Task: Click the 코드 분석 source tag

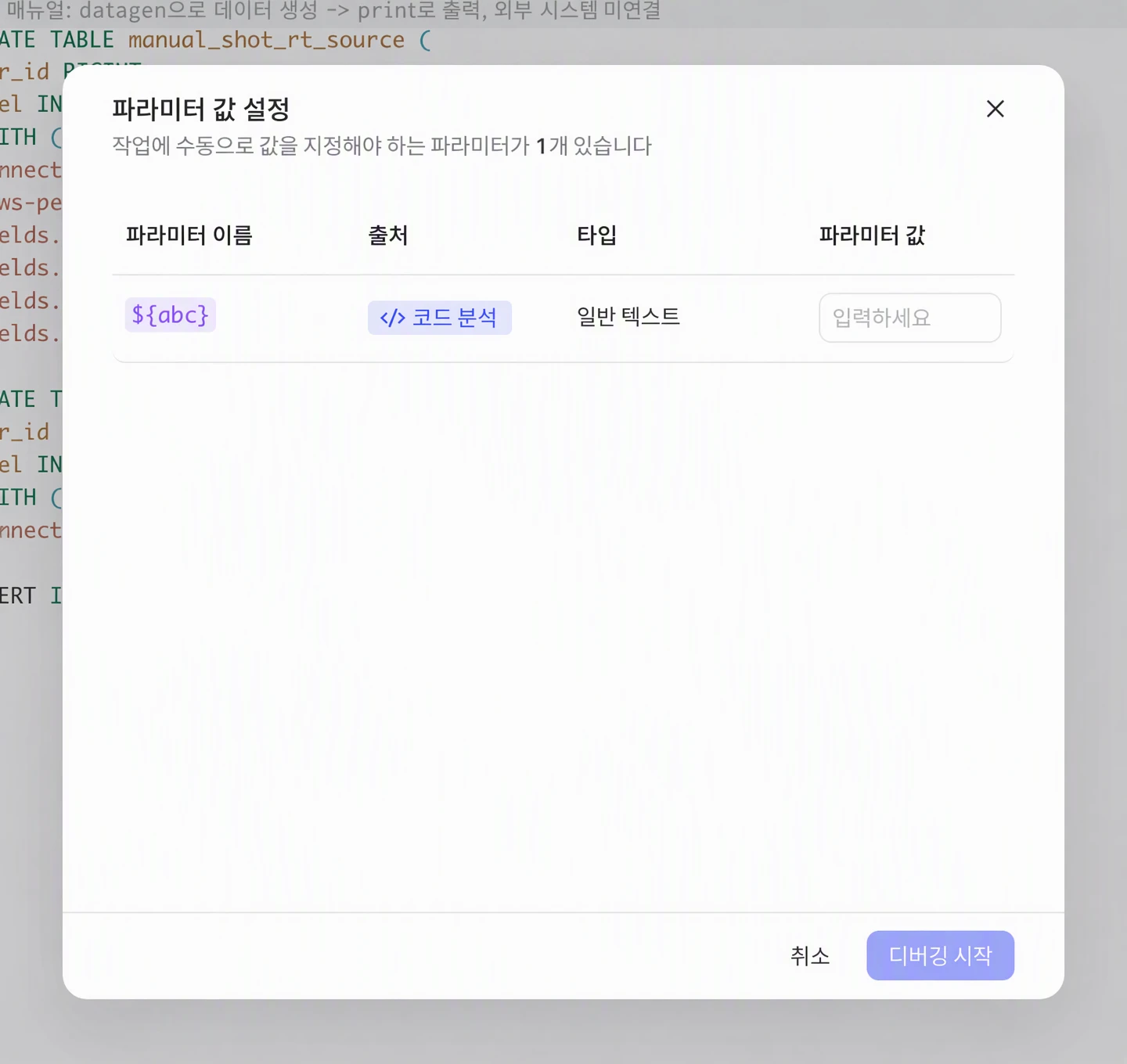Action: (440, 318)
